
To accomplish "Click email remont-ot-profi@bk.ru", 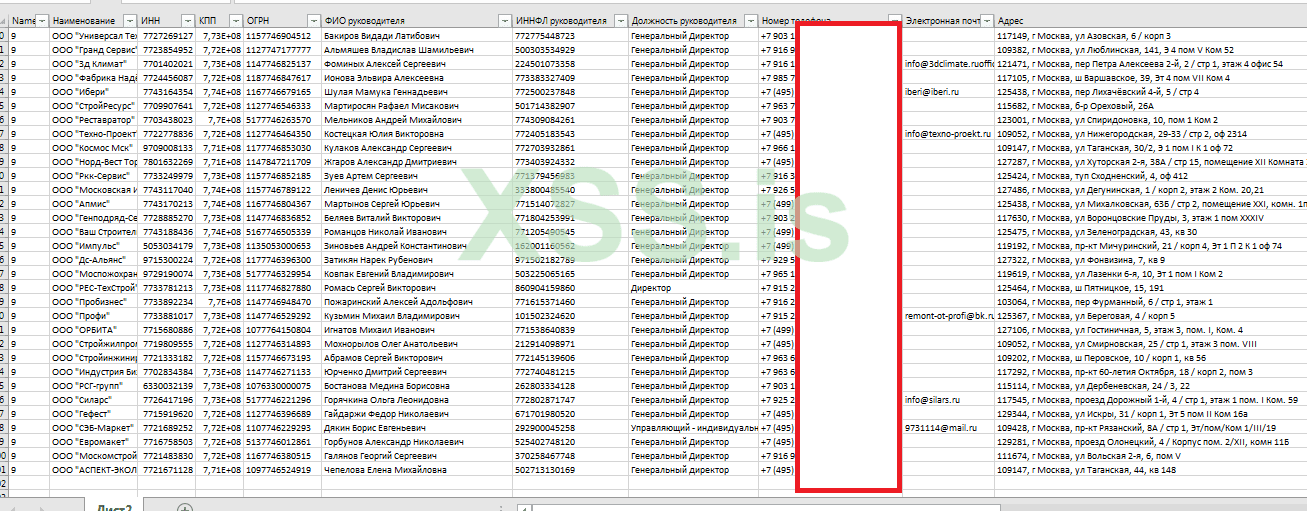I will 950,315.
